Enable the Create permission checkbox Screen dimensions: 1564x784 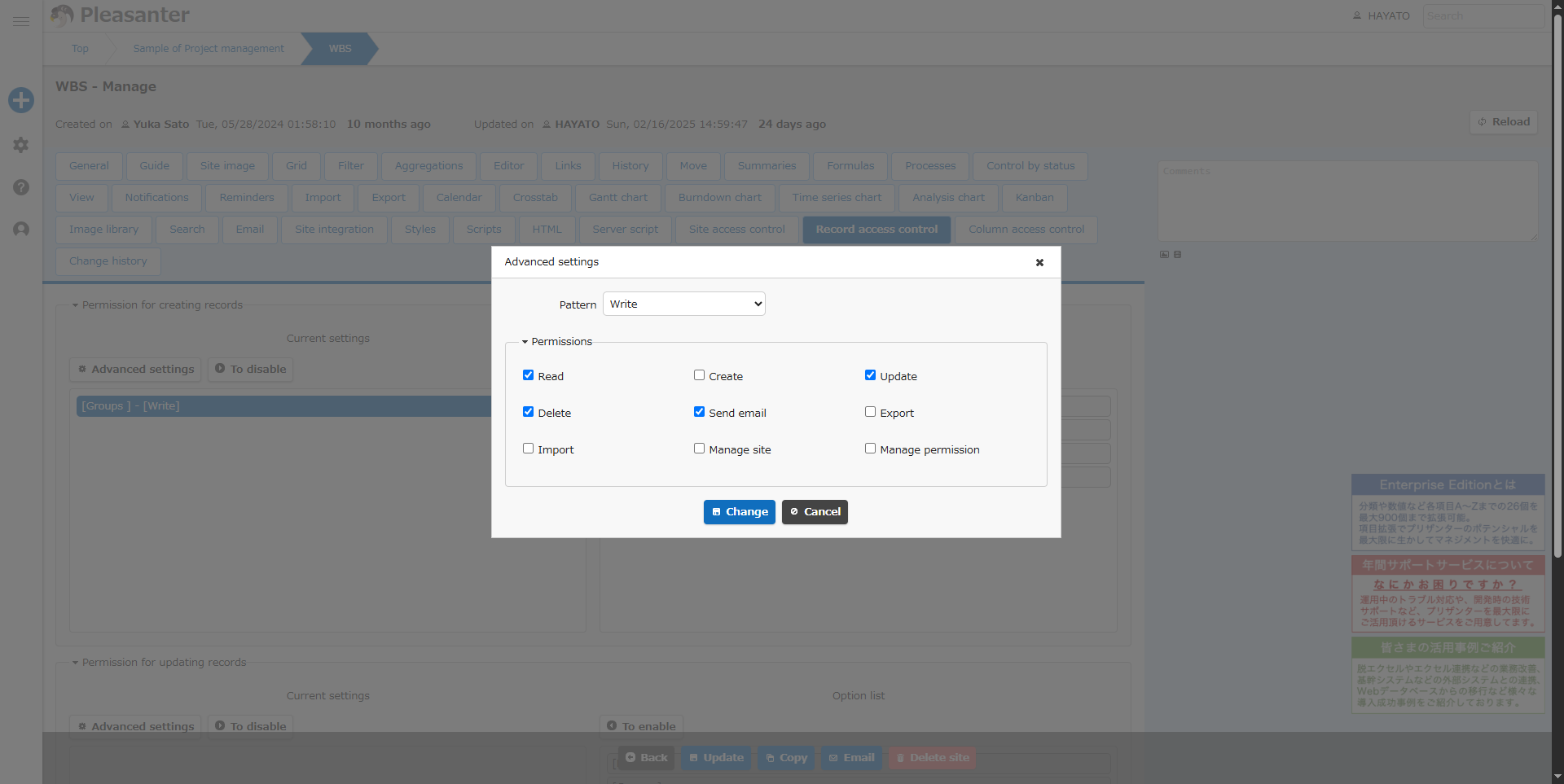pos(699,375)
